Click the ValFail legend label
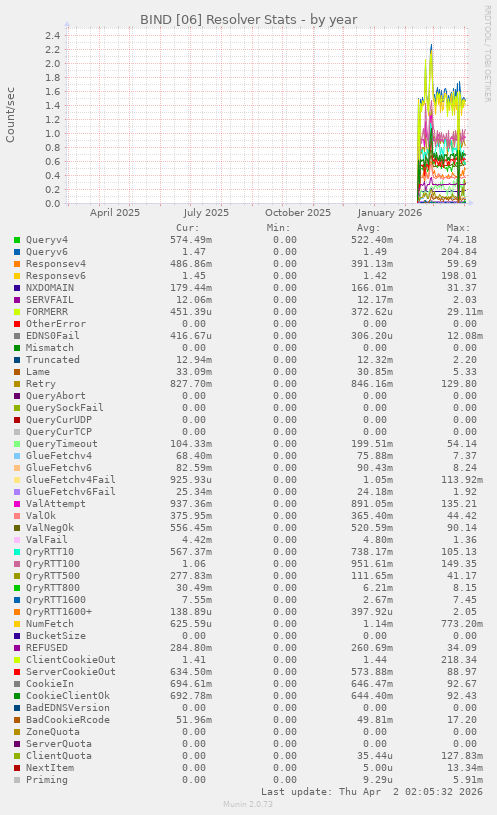The height and width of the screenshot is (815, 497). pos(47,540)
